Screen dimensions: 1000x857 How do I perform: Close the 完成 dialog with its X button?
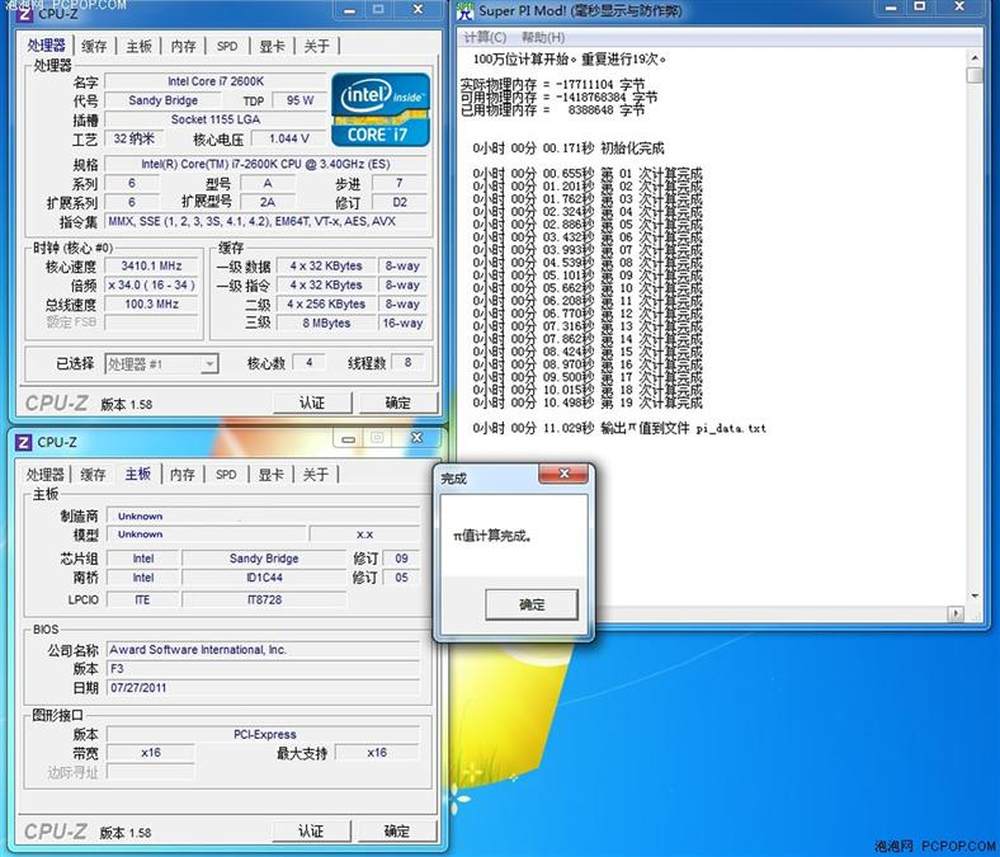point(563,474)
